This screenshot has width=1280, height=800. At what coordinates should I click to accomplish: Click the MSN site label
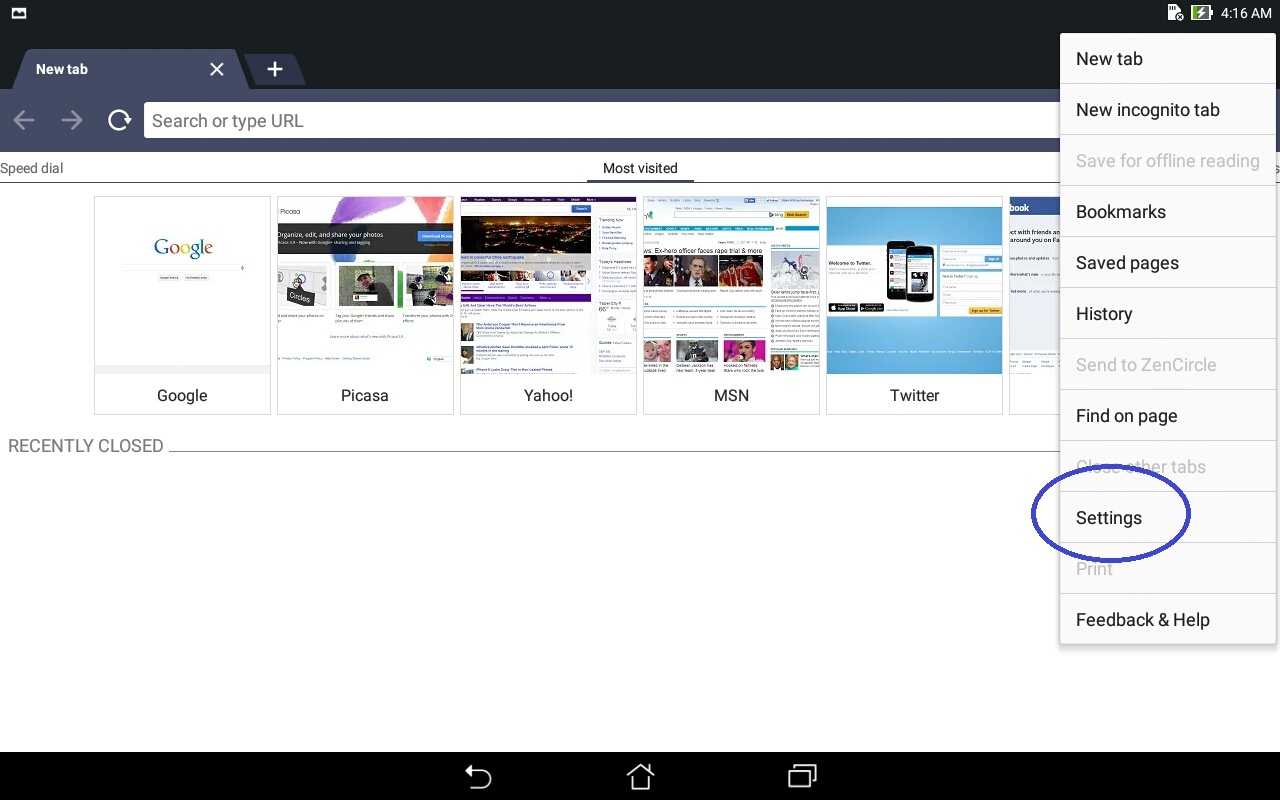click(731, 395)
